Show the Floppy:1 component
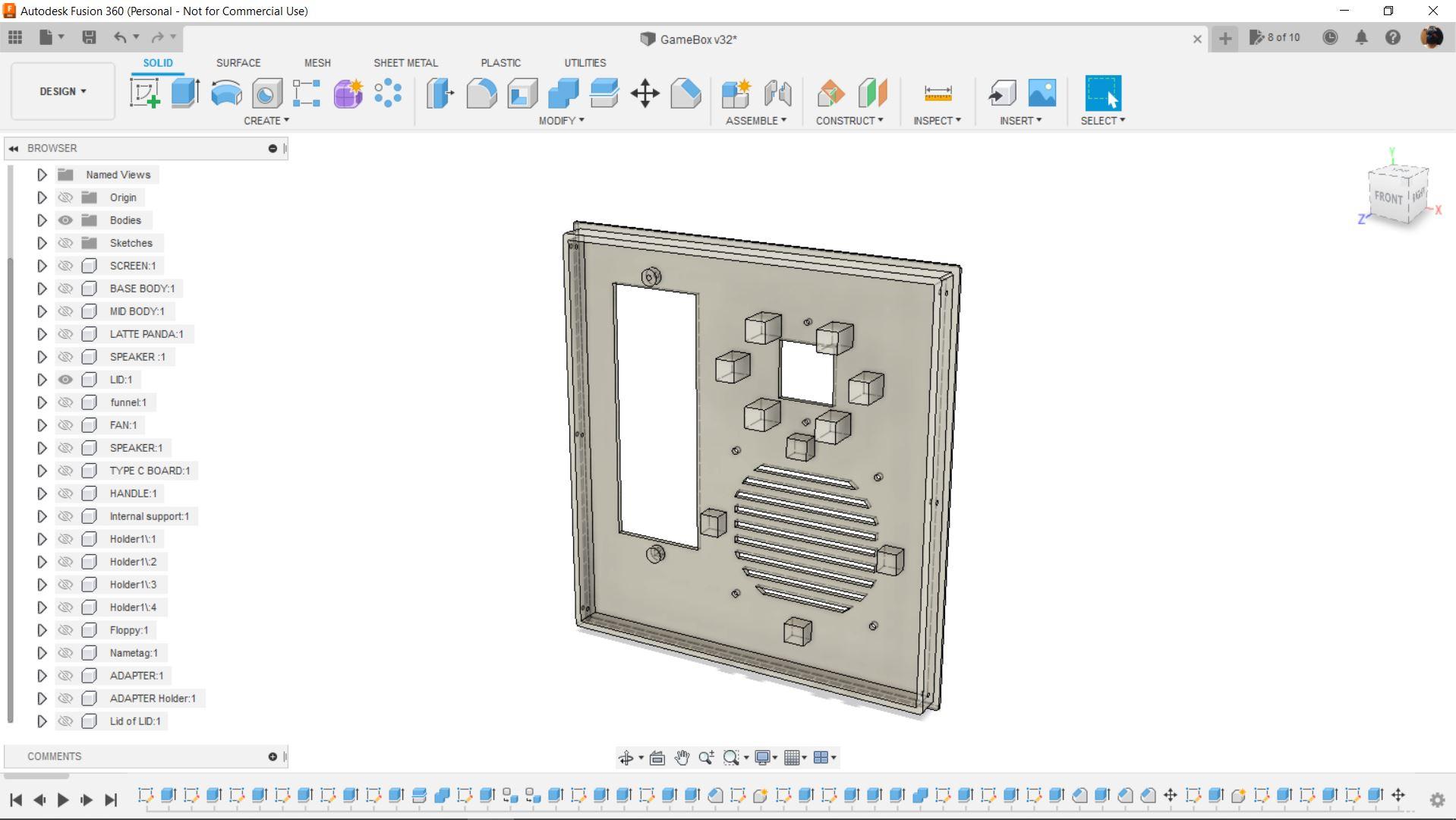Viewport: 1456px width, 820px height. (65, 630)
